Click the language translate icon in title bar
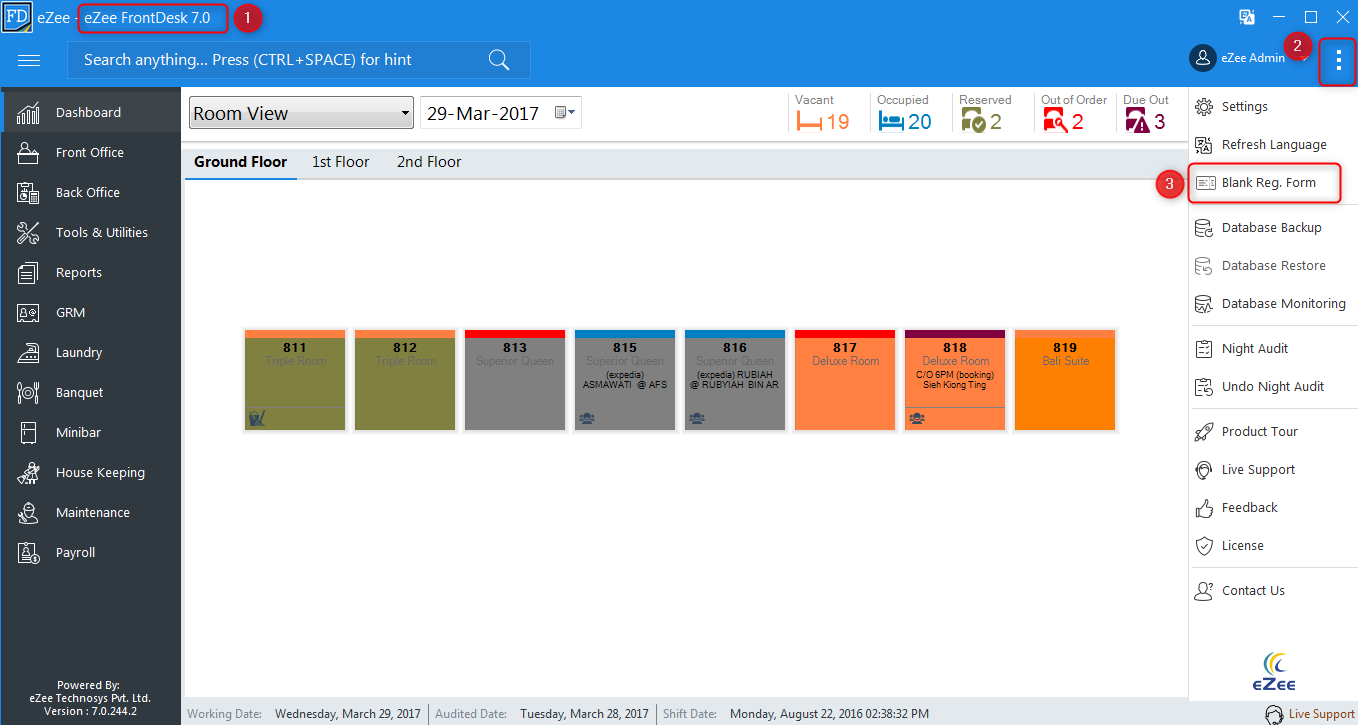1358x725 pixels. [1247, 16]
